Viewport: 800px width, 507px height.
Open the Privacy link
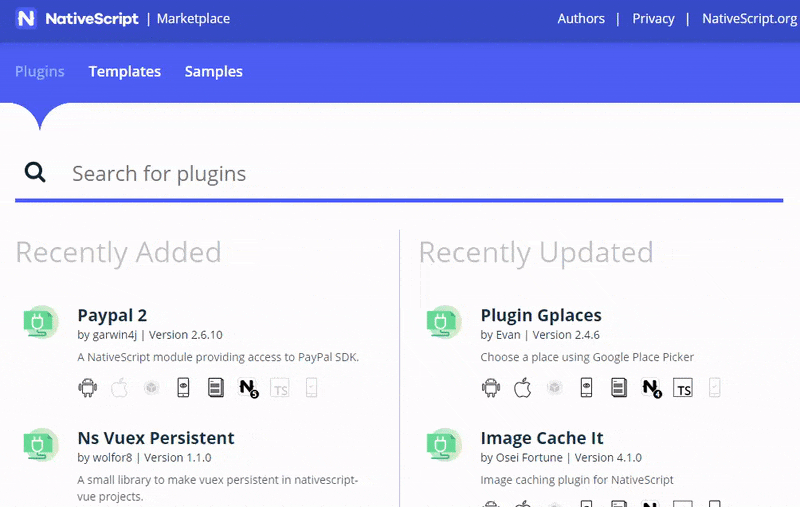tap(653, 19)
